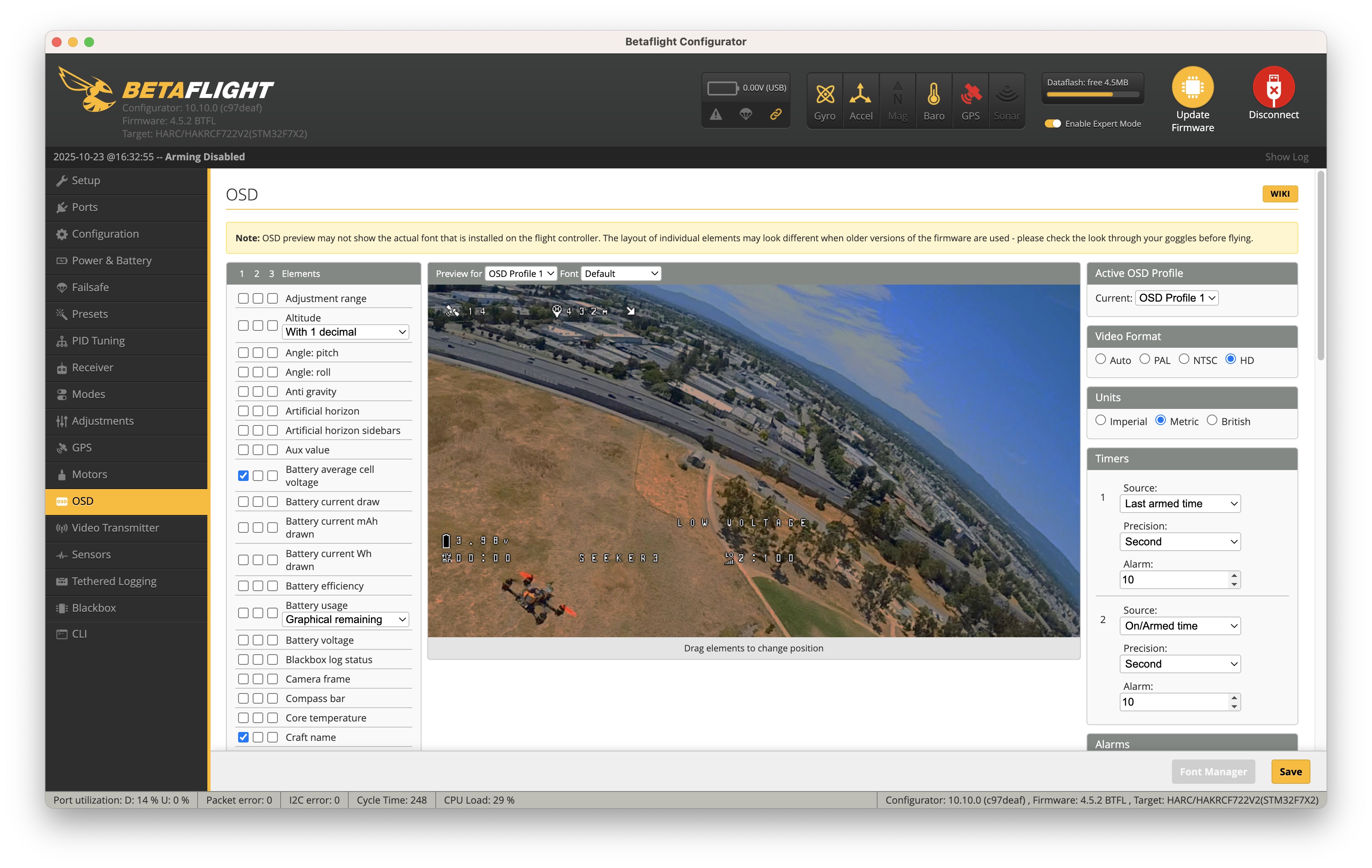
Task: Click the Timer 1 Alarm input field
Action: 1174,580
